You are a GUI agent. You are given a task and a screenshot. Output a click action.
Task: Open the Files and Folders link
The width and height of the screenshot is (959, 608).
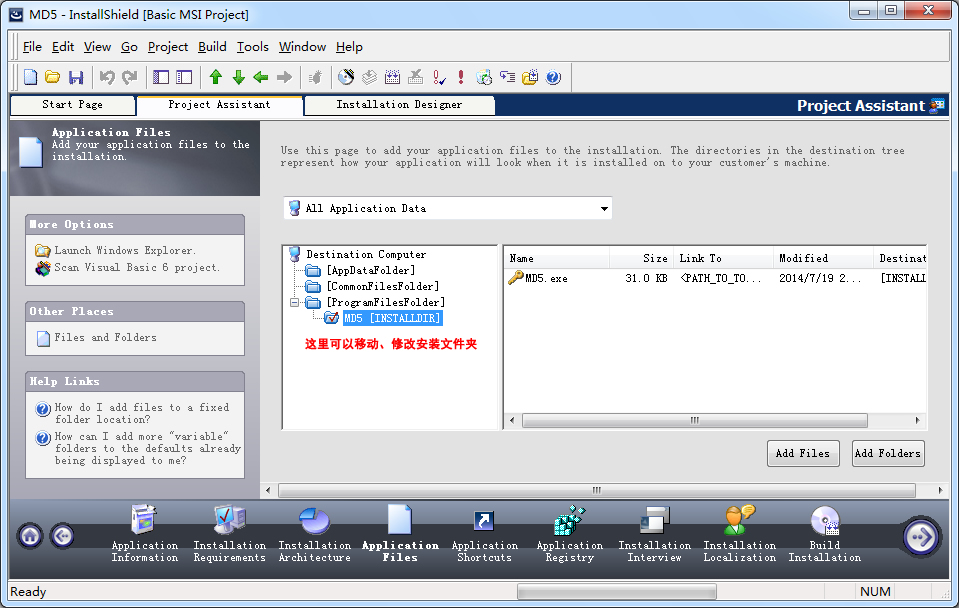pyautogui.click(x=105, y=338)
